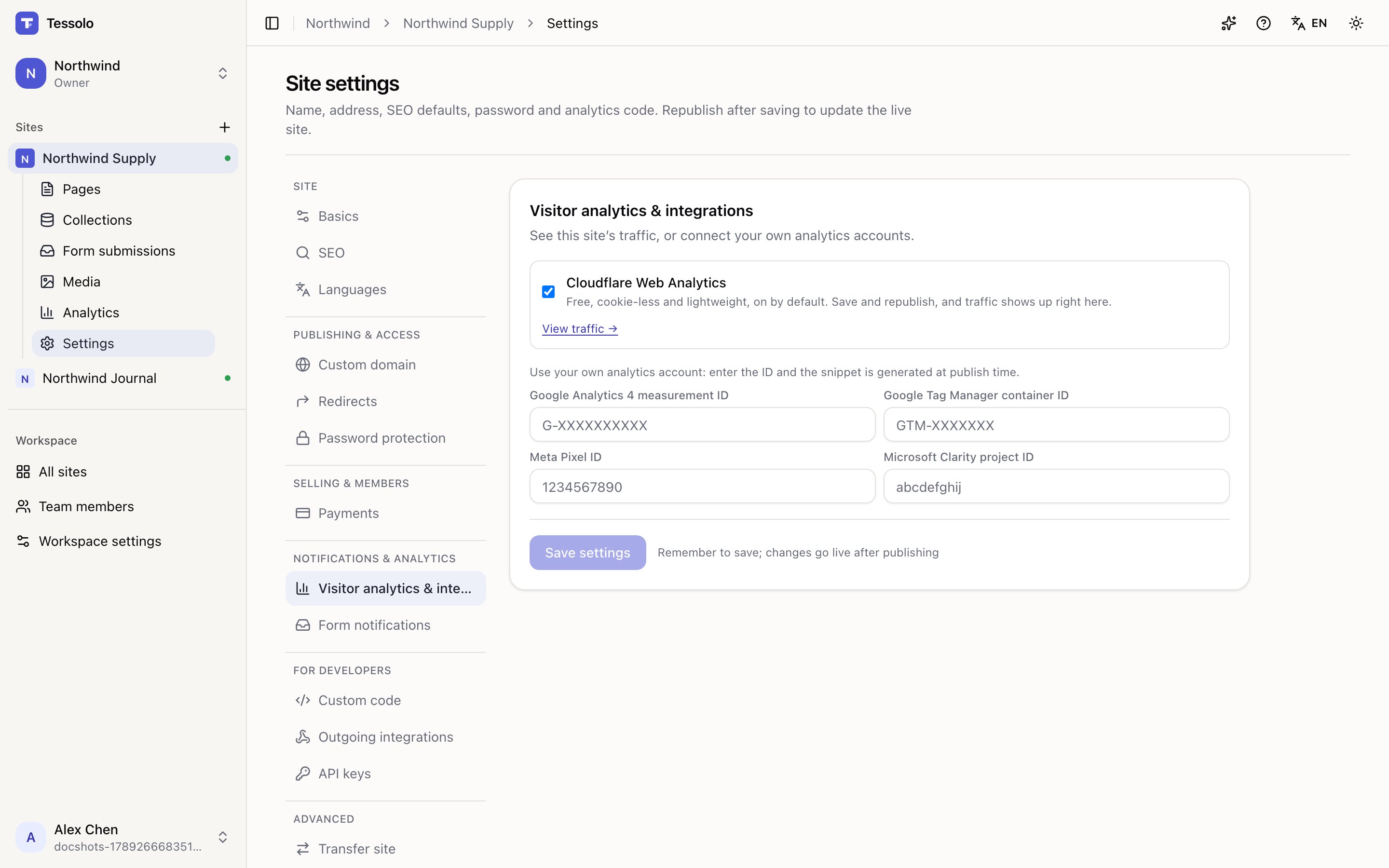
Task: Select the Northwind Journal site
Action: click(123, 379)
